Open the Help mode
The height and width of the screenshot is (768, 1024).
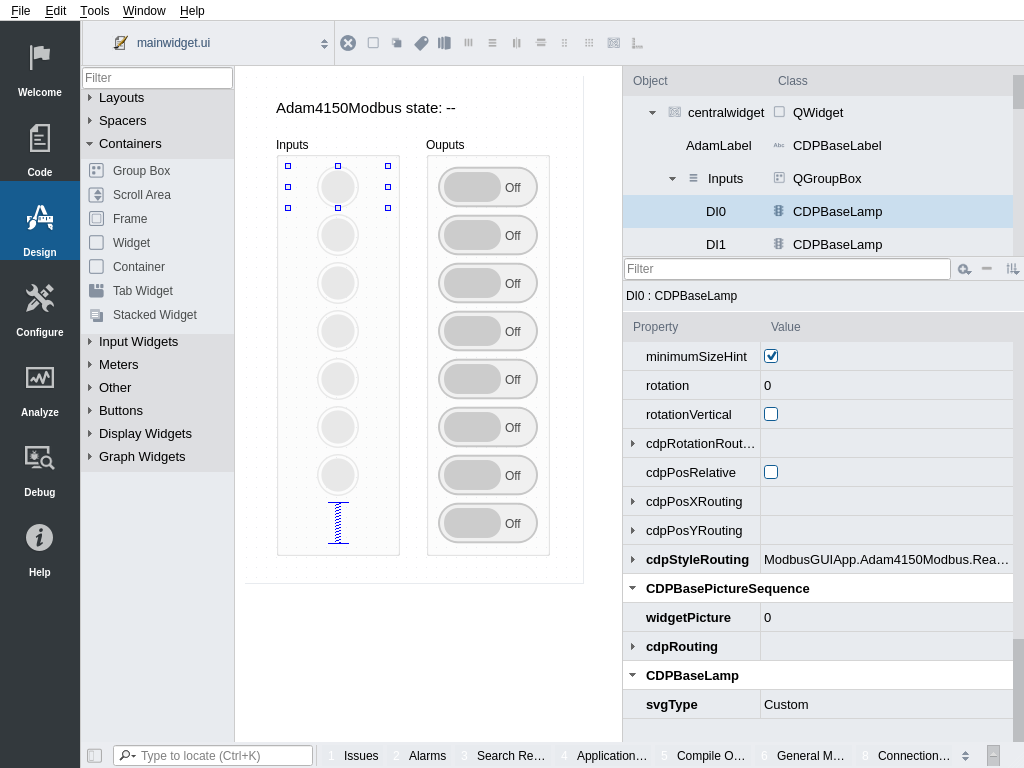click(x=40, y=552)
